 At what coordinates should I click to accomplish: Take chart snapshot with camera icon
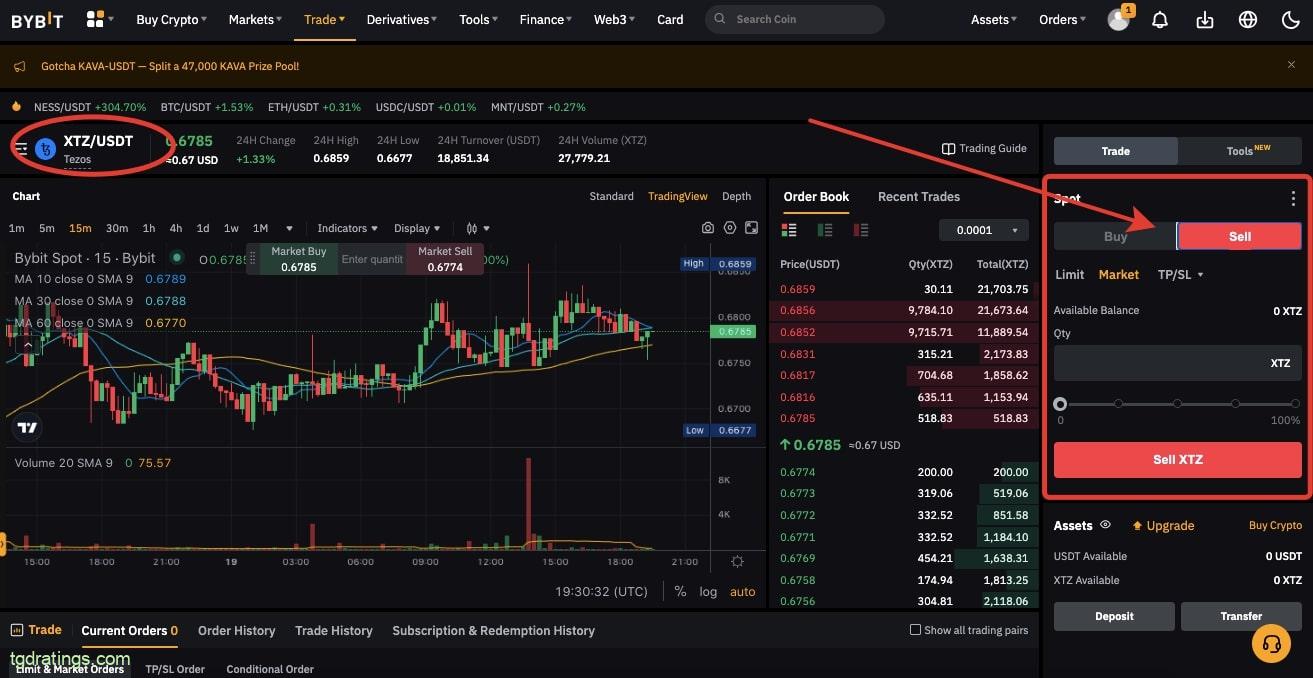708,228
